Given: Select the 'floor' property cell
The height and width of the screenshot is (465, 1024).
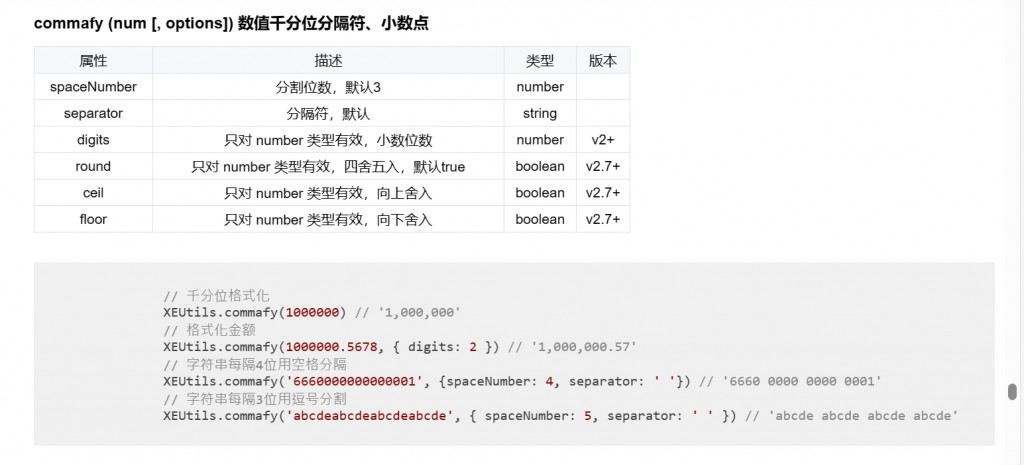Looking at the screenshot, I should tap(93, 219).
